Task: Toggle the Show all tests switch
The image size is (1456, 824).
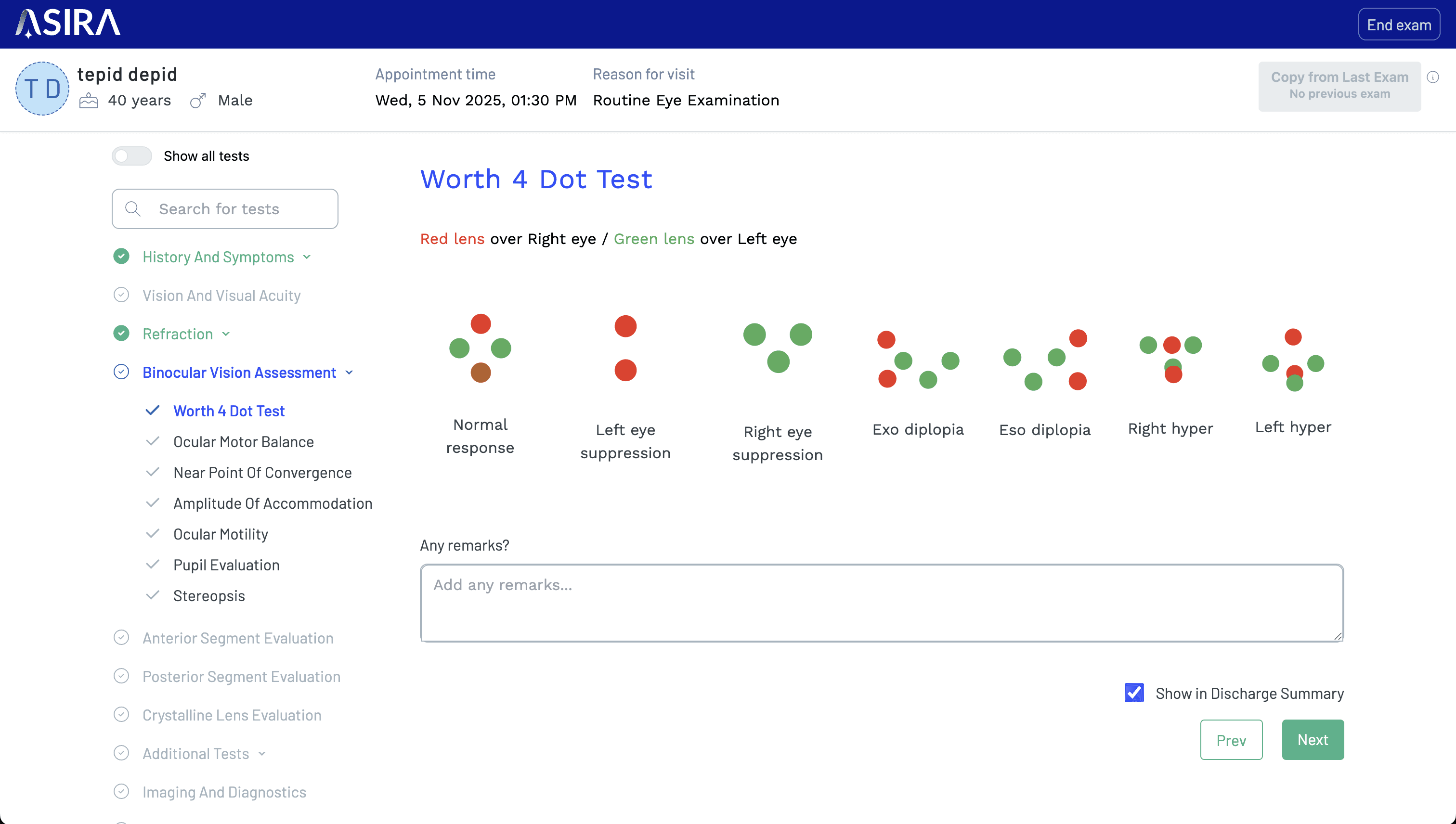Action: (131, 155)
